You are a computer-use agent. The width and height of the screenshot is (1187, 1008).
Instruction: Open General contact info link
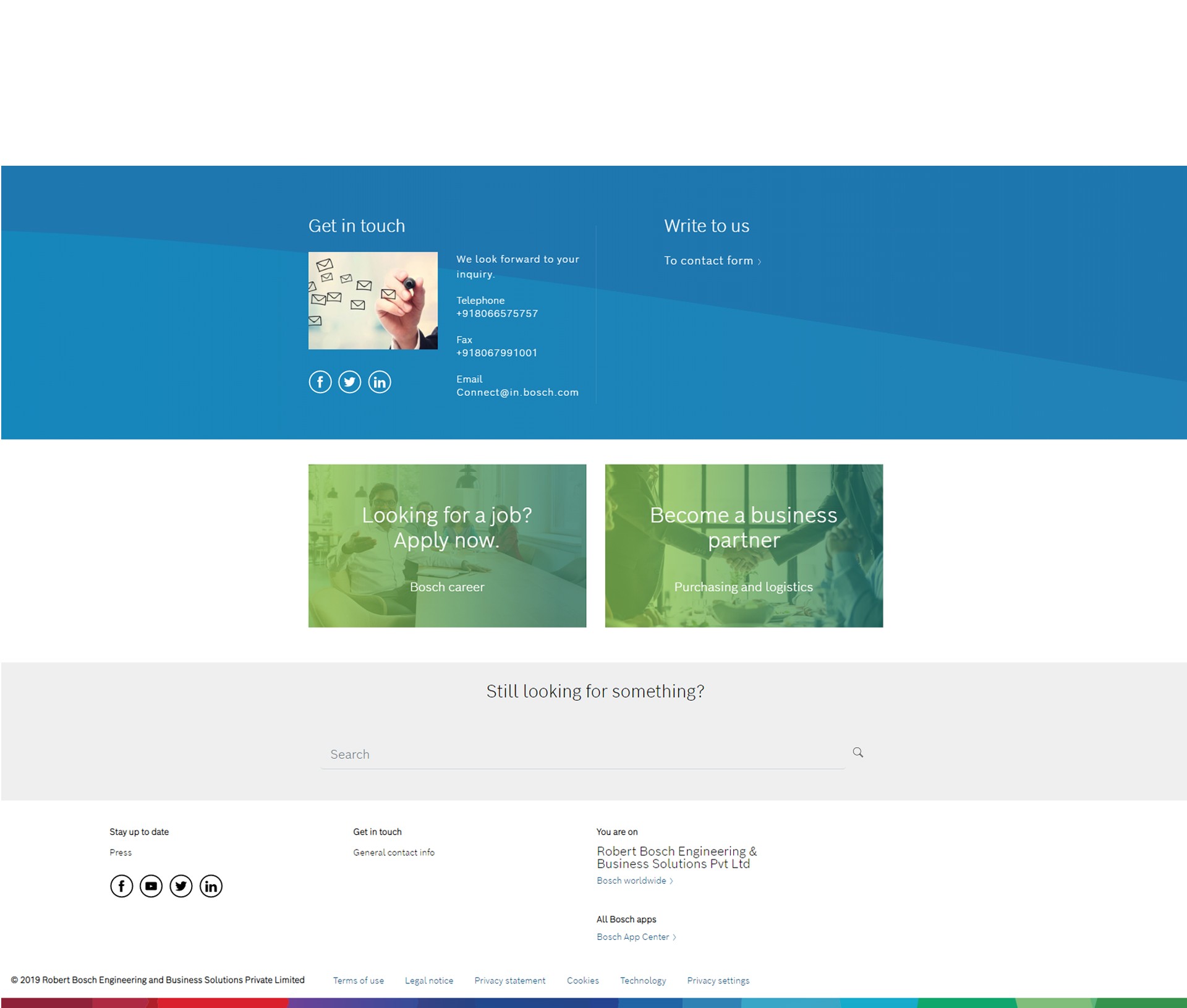394,853
